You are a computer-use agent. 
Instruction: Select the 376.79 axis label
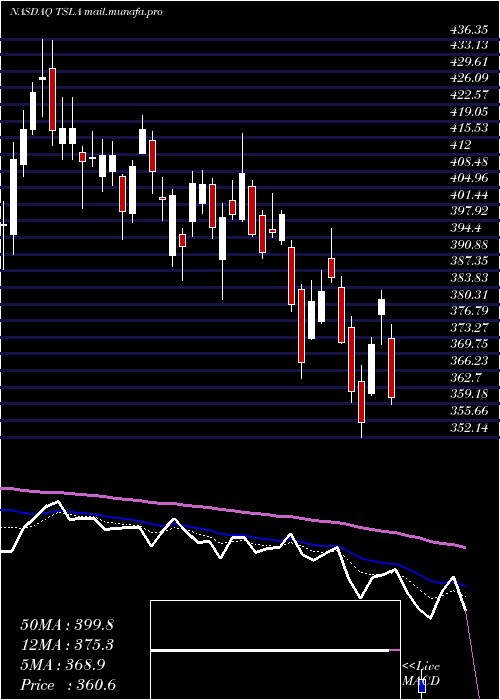(x=469, y=311)
